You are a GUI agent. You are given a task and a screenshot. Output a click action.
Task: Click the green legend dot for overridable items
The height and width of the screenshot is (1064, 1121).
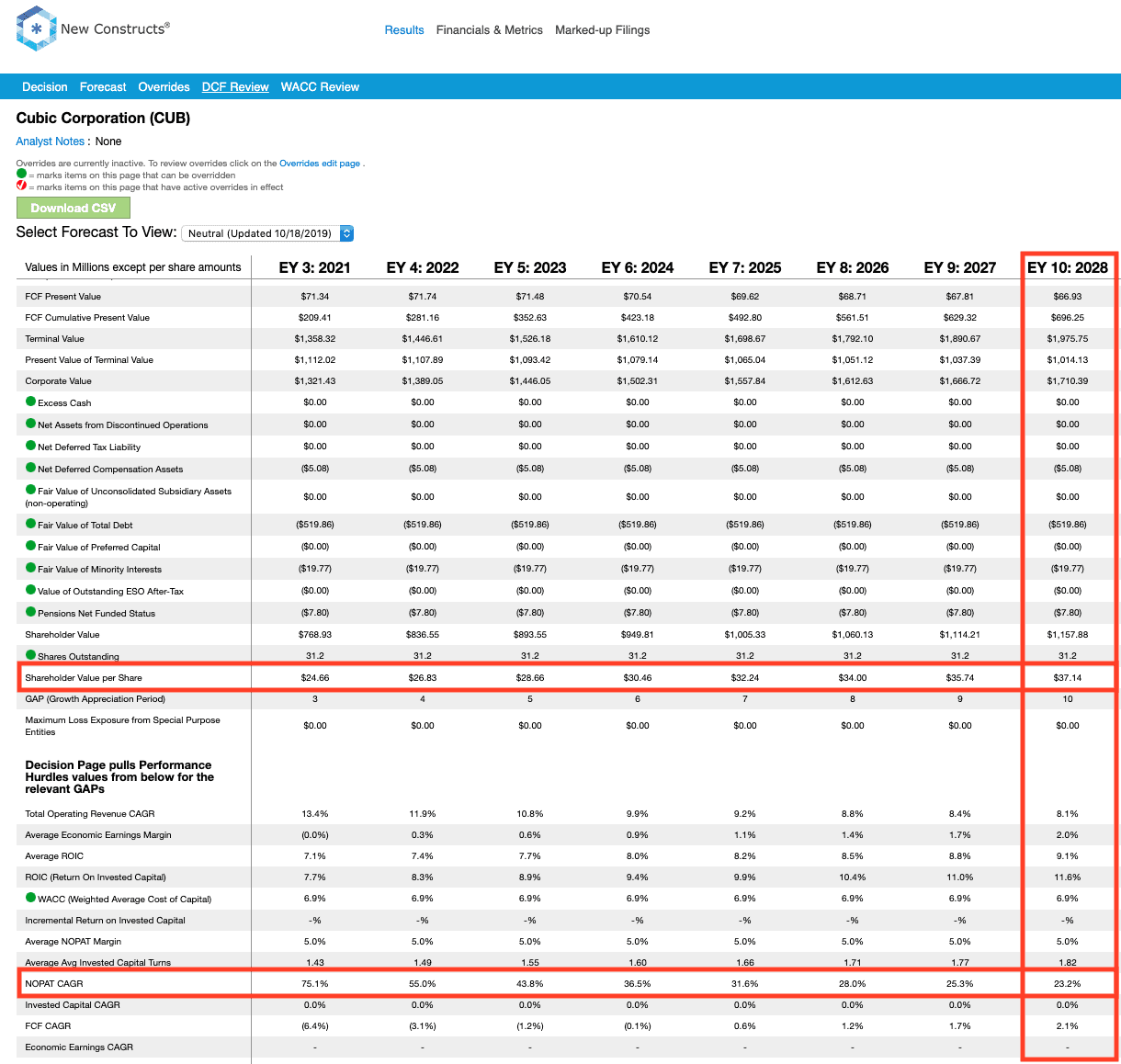(21, 174)
